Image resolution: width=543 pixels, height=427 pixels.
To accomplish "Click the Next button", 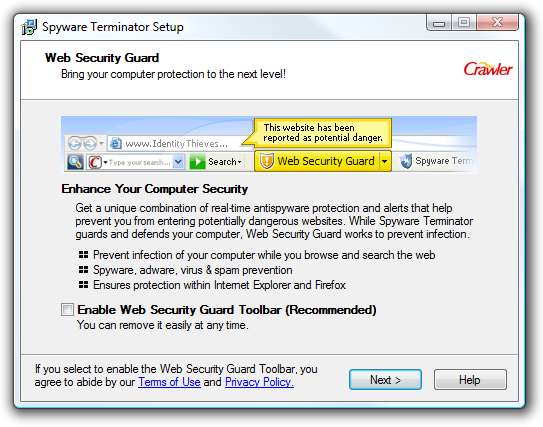I will pyautogui.click(x=385, y=380).
